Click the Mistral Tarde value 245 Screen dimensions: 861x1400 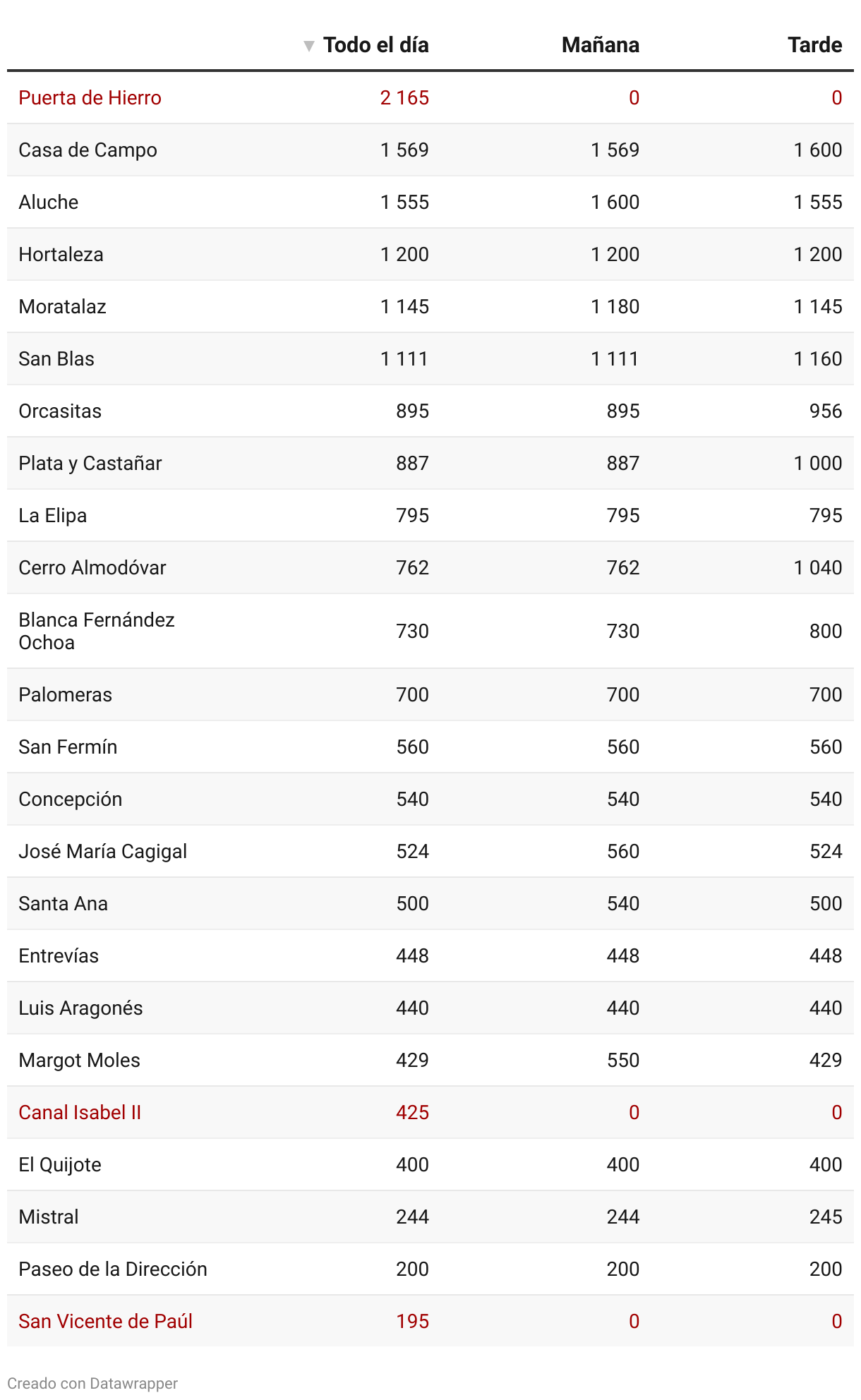click(x=825, y=1217)
